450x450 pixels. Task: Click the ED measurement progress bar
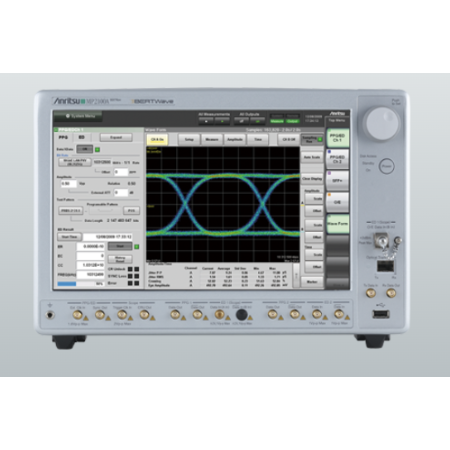pyautogui.click(x=80, y=284)
